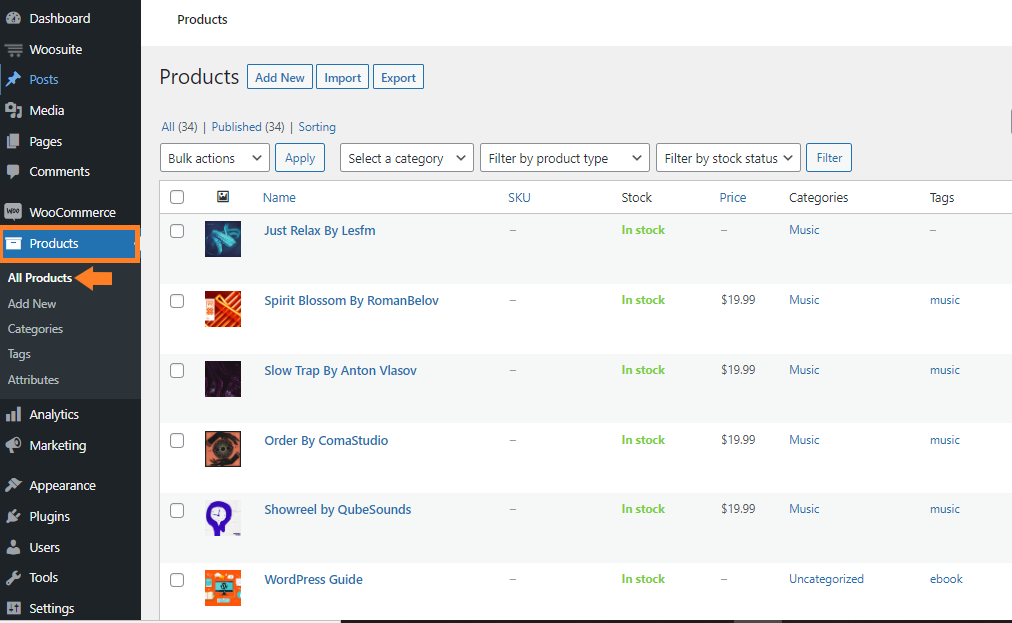Image resolution: width=1012 pixels, height=623 pixels.
Task: Click the Import button
Action: coord(342,77)
